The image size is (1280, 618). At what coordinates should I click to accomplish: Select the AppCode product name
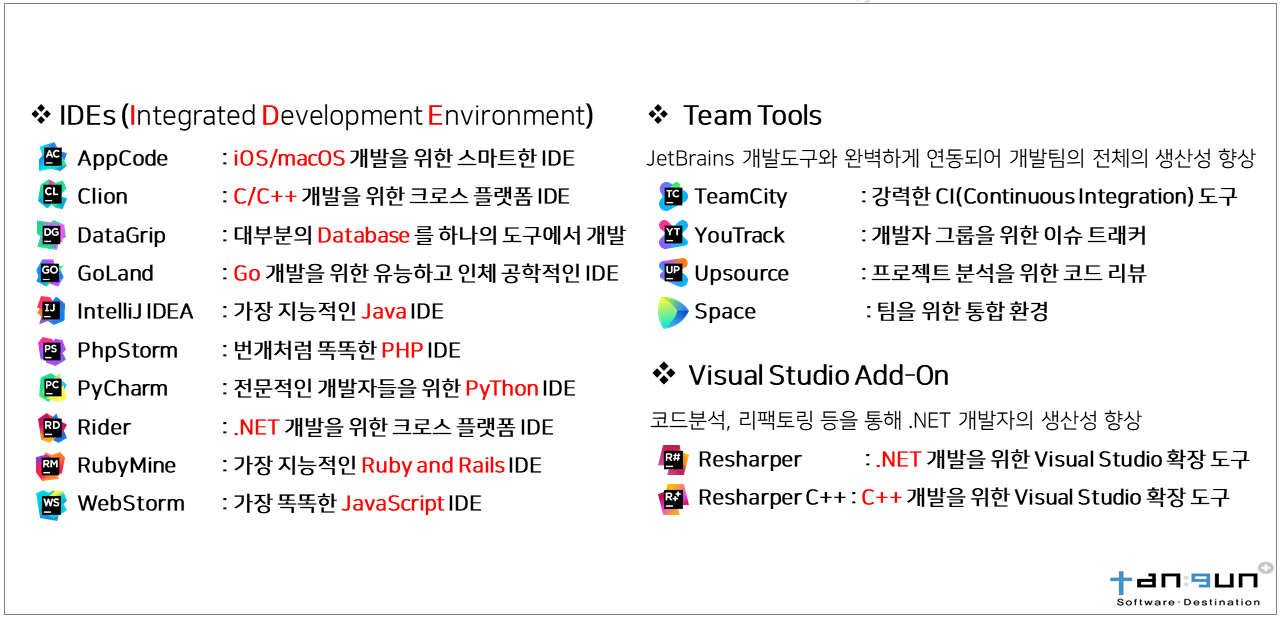pos(123,158)
